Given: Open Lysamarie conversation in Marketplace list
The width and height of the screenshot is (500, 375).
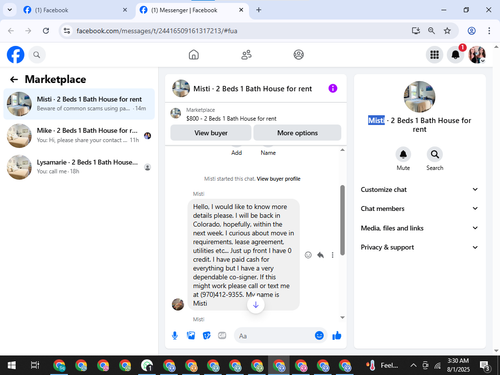Looking at the screenshot, I should click(79, 167).
